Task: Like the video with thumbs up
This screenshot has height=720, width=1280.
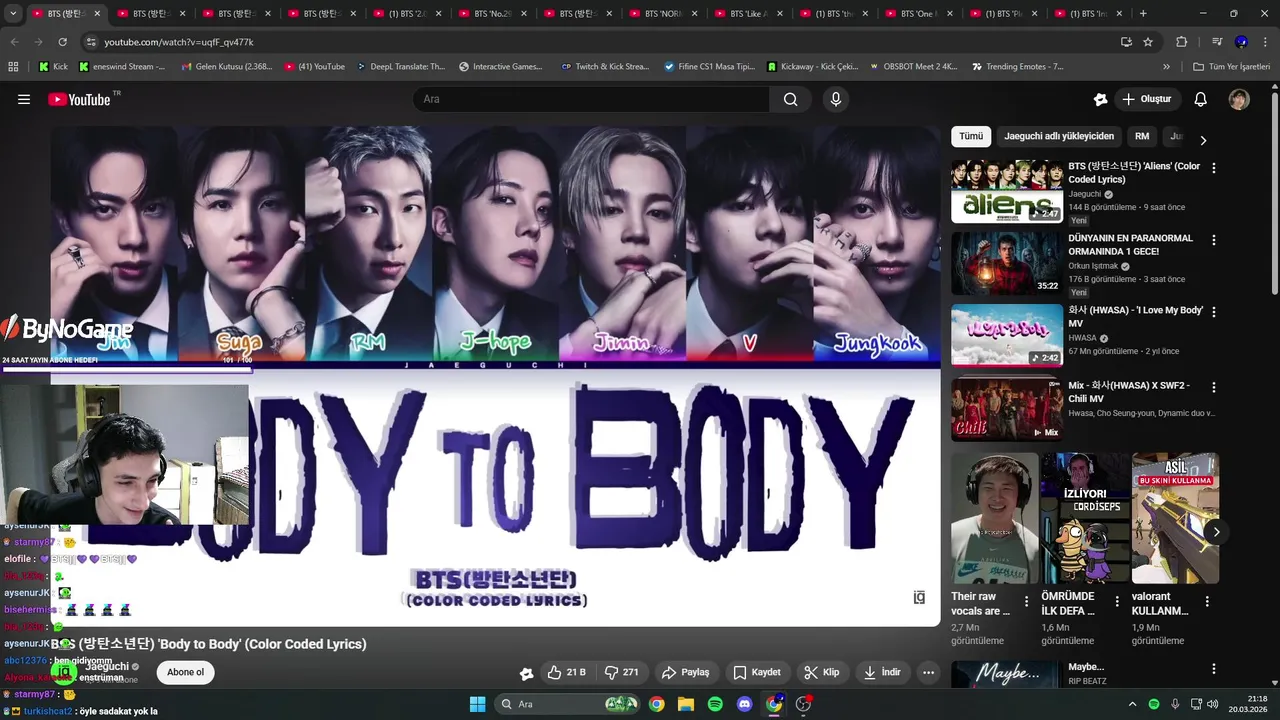Action: click(566, 672)
